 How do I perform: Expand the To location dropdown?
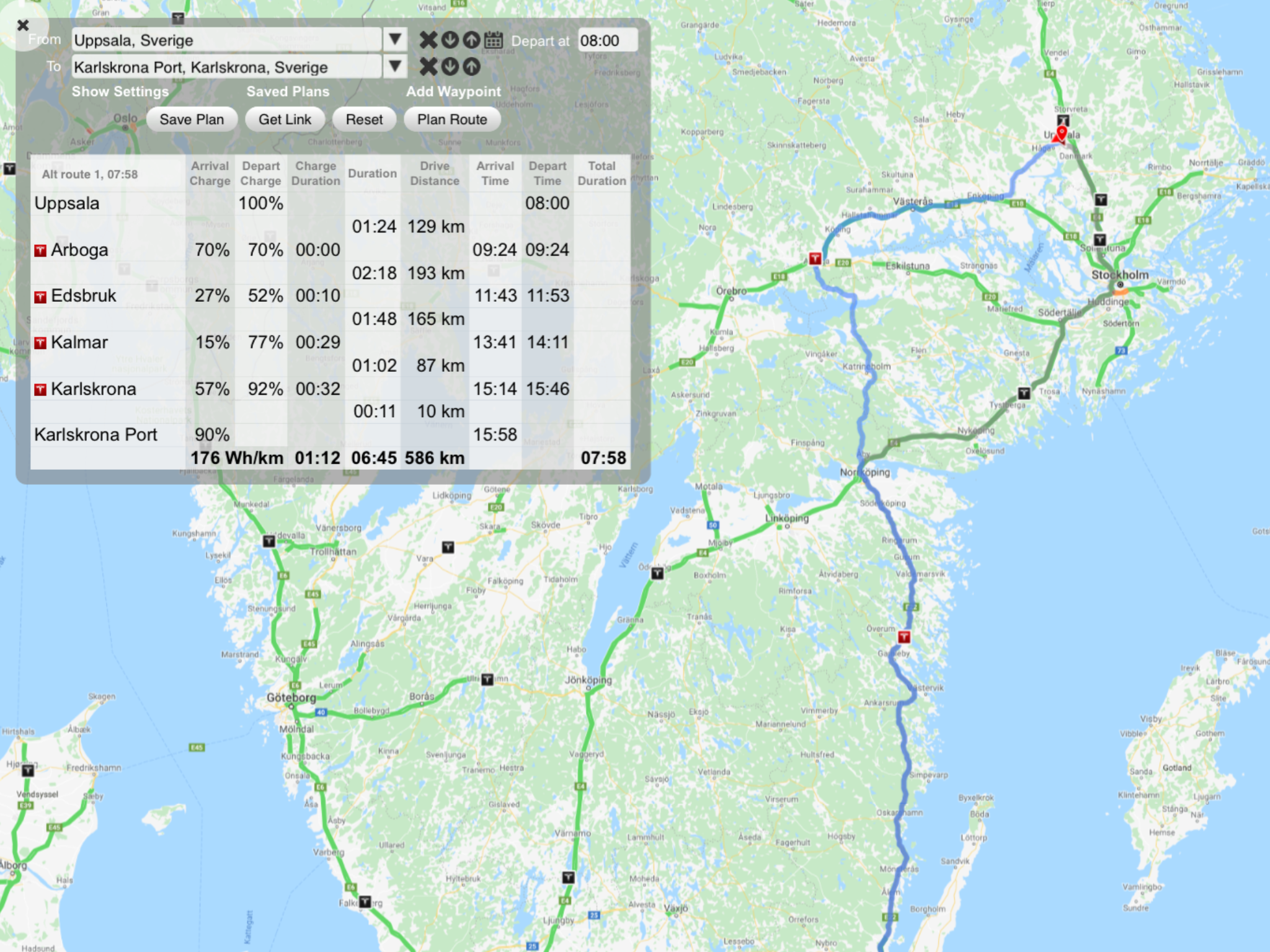tap(394, 66)
